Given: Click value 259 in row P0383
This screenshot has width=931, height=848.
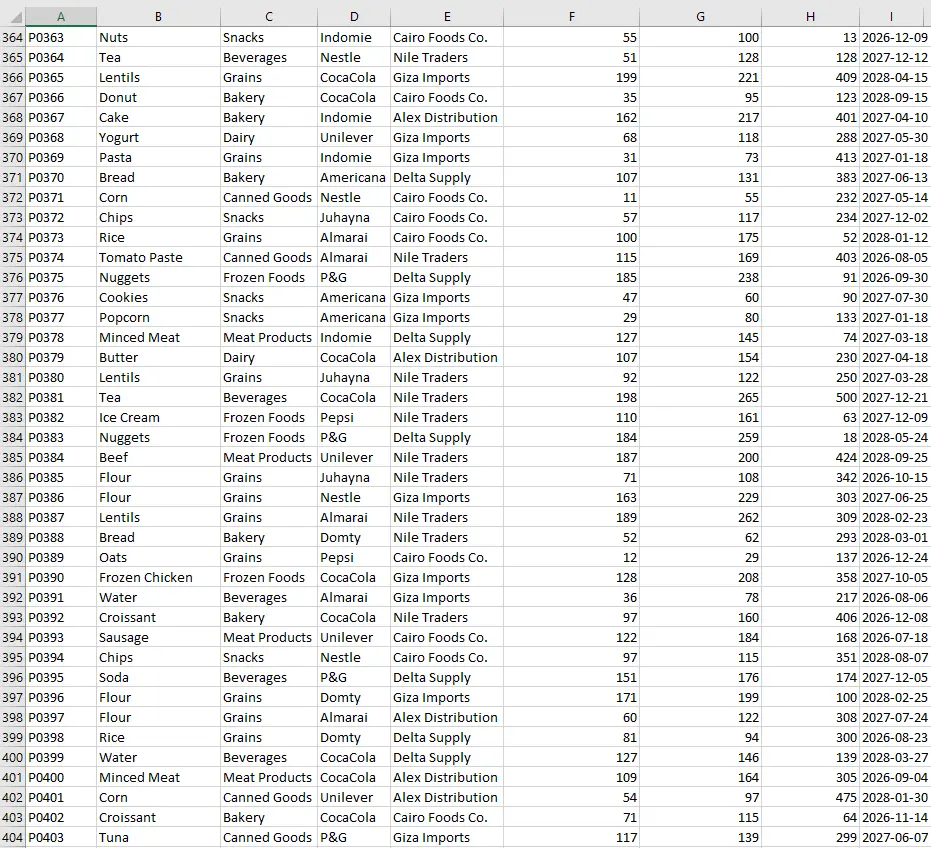Looking at the screenshot, I should coord(701,438).
